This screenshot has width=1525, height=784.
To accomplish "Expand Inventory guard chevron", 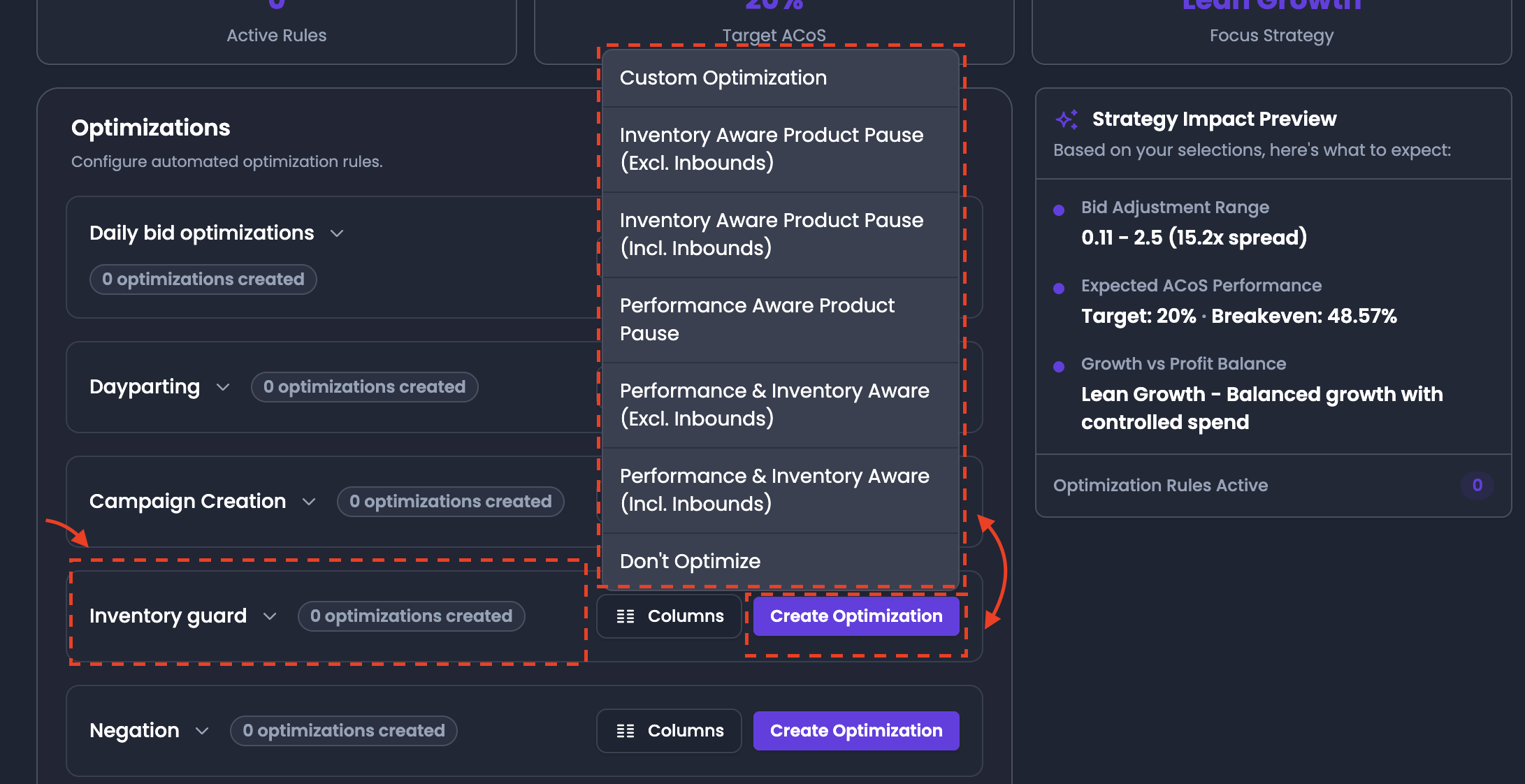I will [270, 616].
